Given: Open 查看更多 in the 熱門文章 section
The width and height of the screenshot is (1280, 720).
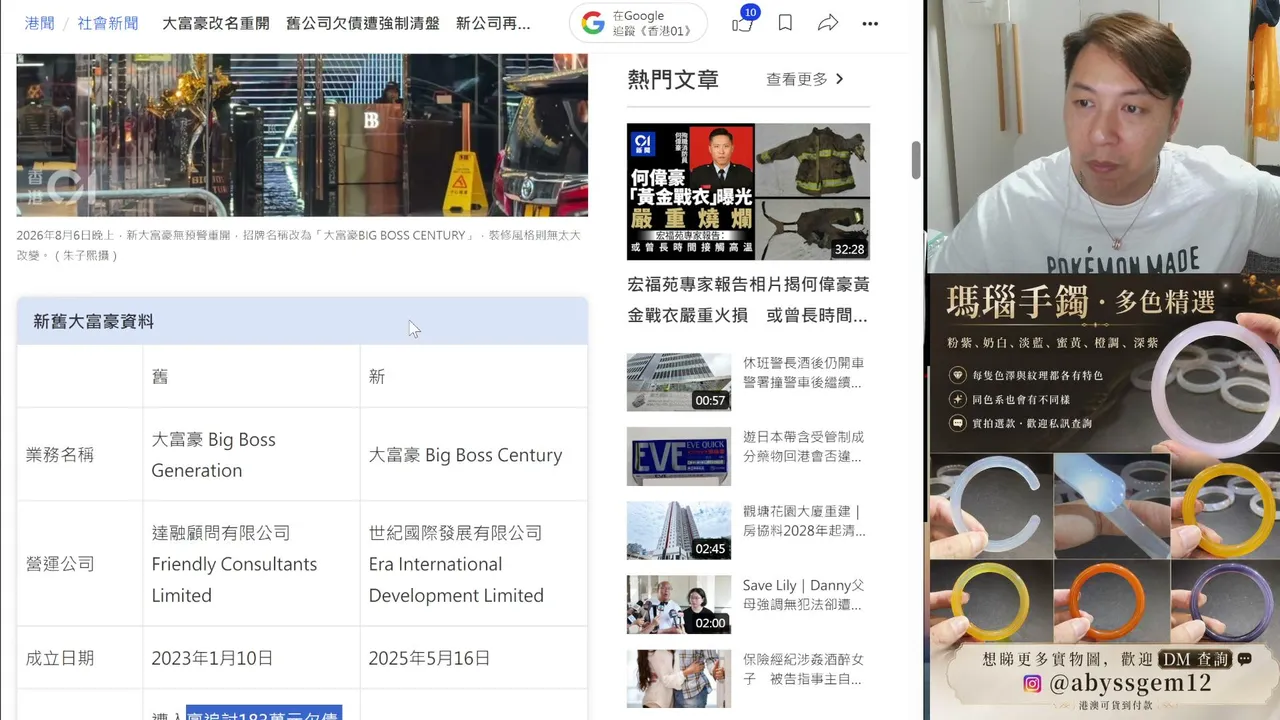Looking at the screenshot, I should [x=805, y=79].
